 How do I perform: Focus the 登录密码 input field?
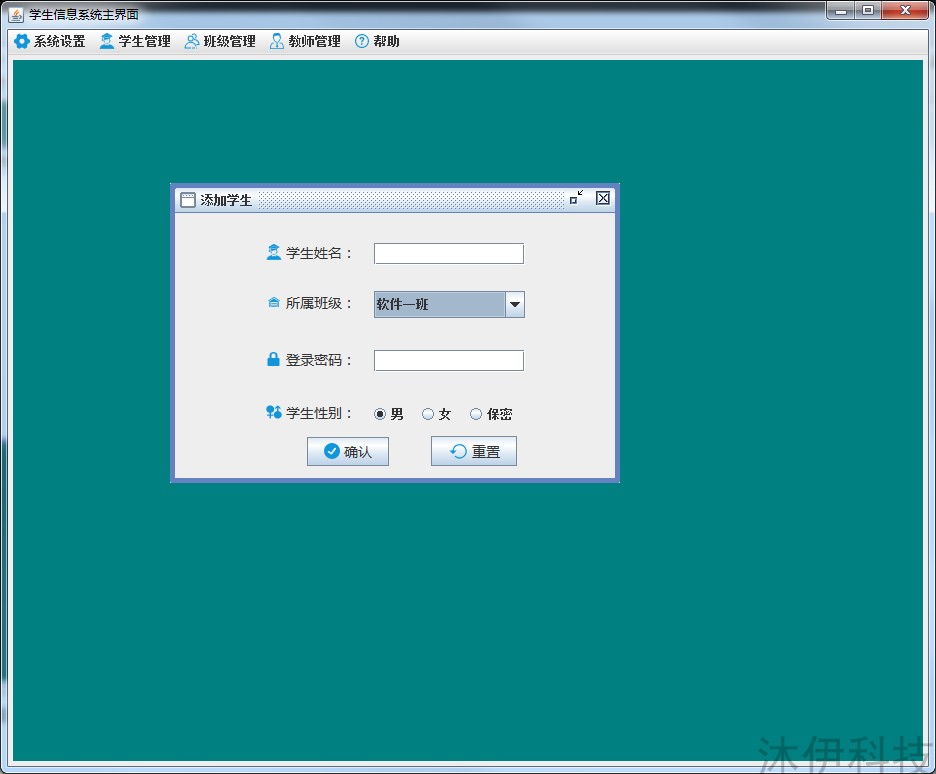point(449,360)
